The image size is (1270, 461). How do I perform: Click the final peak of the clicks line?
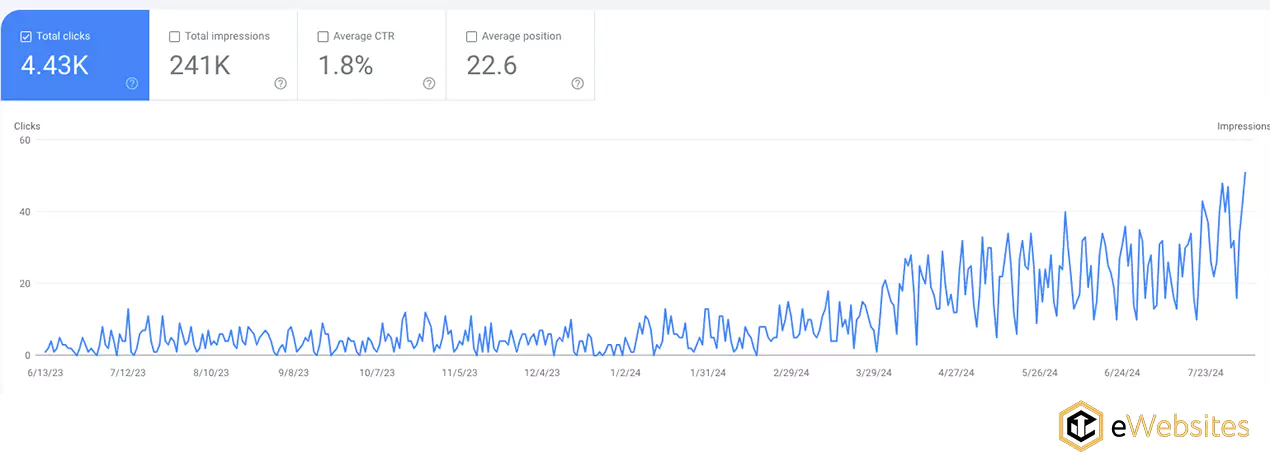[x=1245, y=172]
